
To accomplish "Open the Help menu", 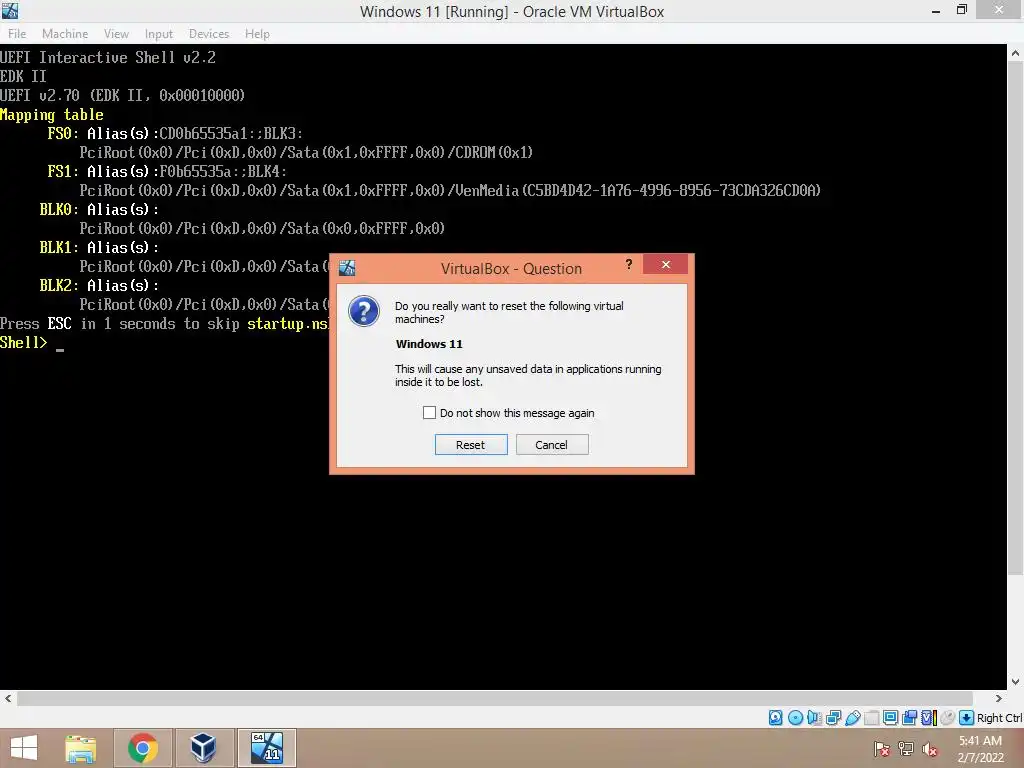I will click(x=257, y=34).
